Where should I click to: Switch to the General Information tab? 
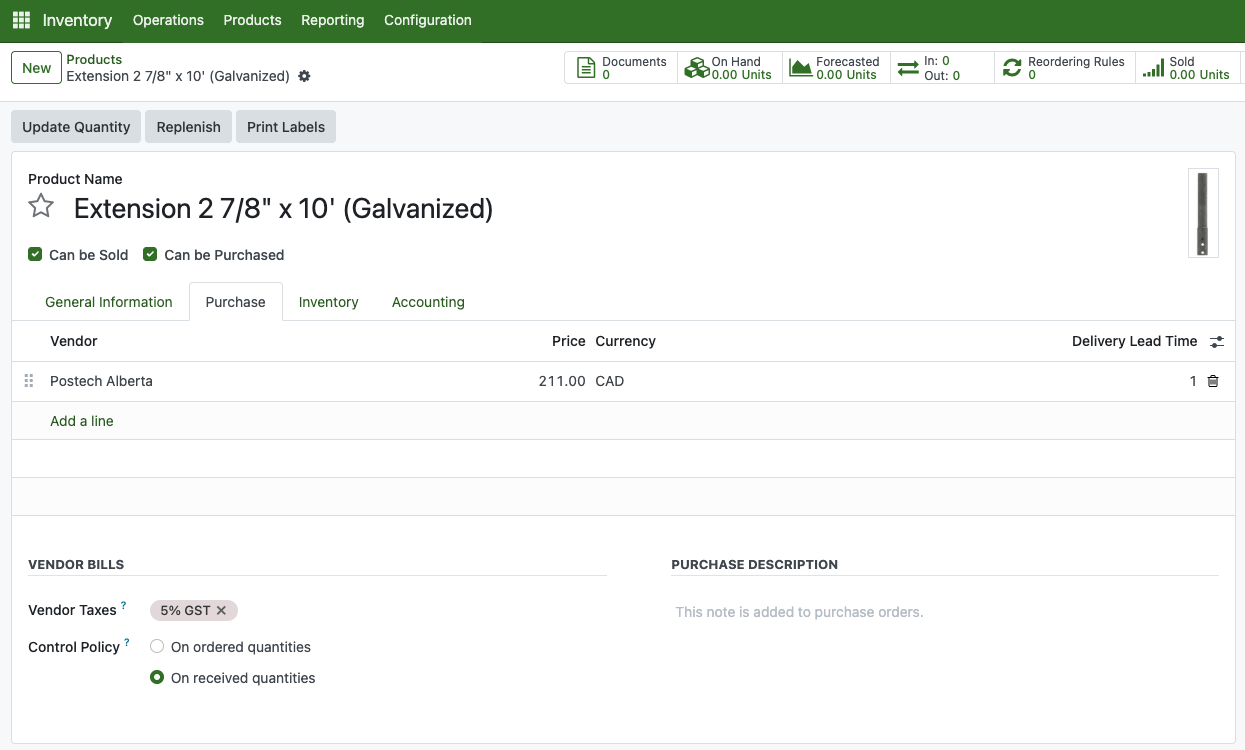point(109,302)
